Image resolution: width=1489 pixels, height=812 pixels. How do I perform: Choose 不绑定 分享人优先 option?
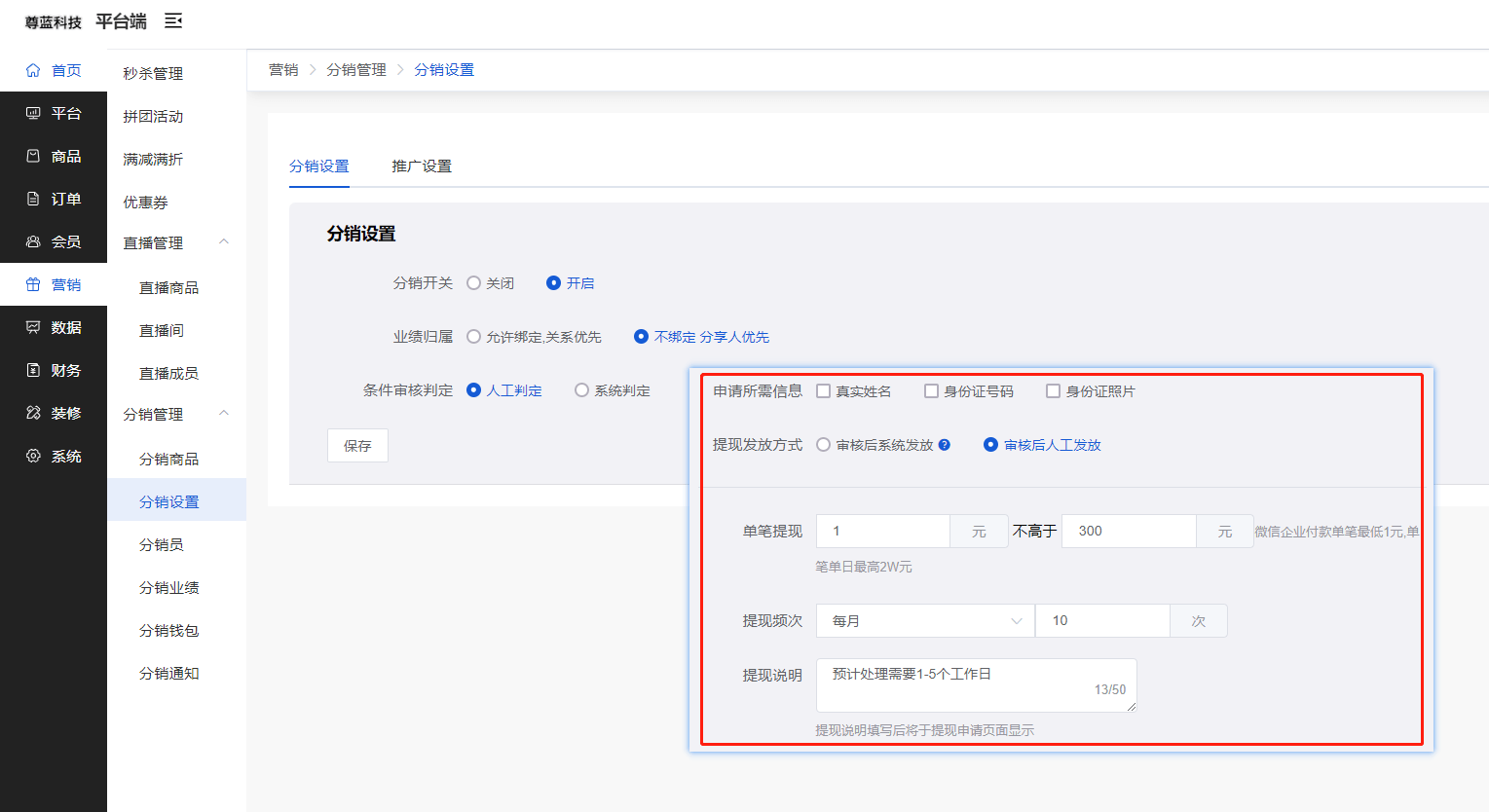641,337
